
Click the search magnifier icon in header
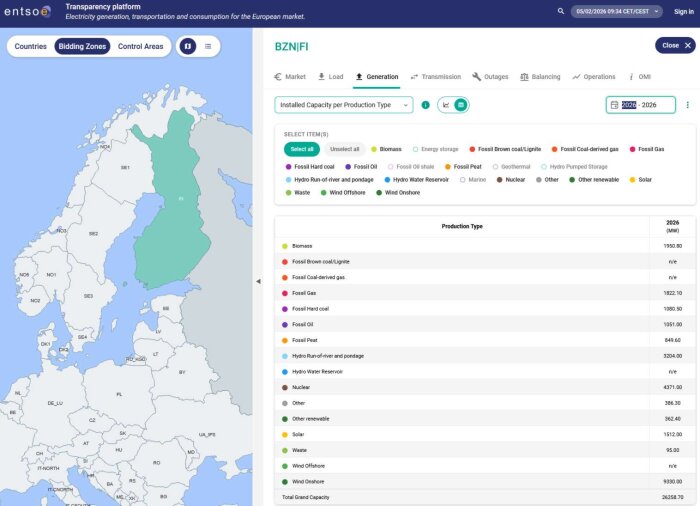[561, 11]
